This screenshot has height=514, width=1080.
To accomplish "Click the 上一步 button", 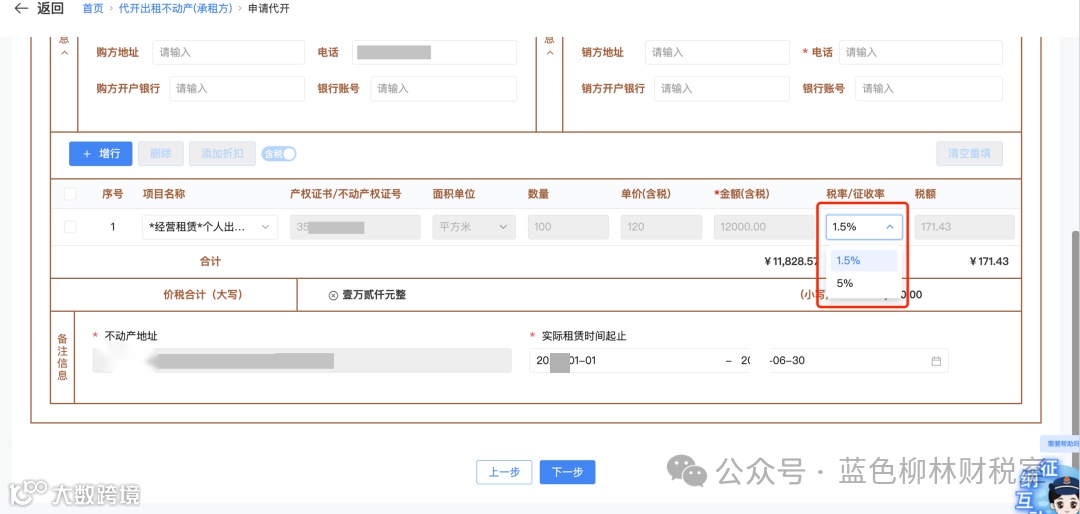I will [x=504, y=473].
